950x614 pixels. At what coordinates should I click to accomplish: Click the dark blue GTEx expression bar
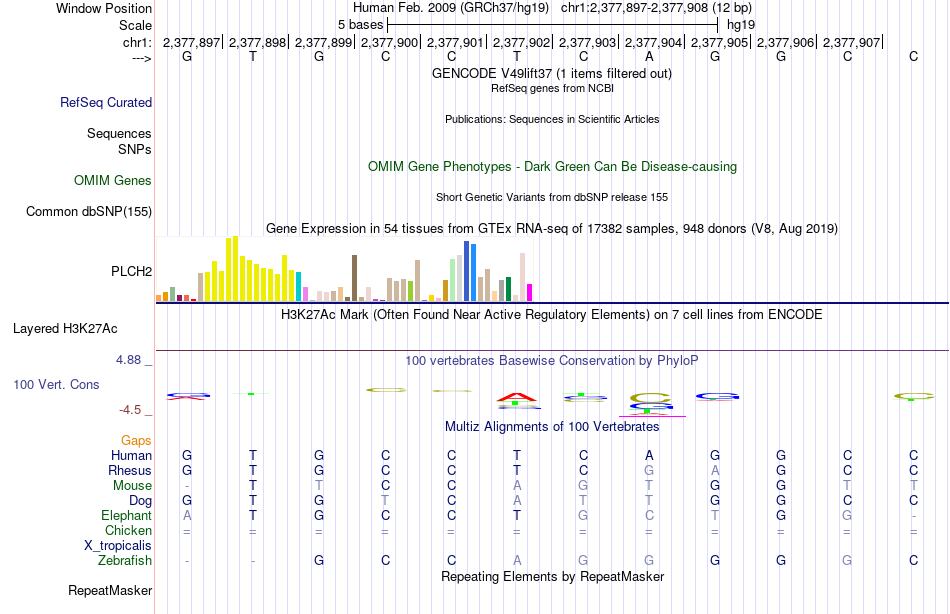click(x=467, y=271)
